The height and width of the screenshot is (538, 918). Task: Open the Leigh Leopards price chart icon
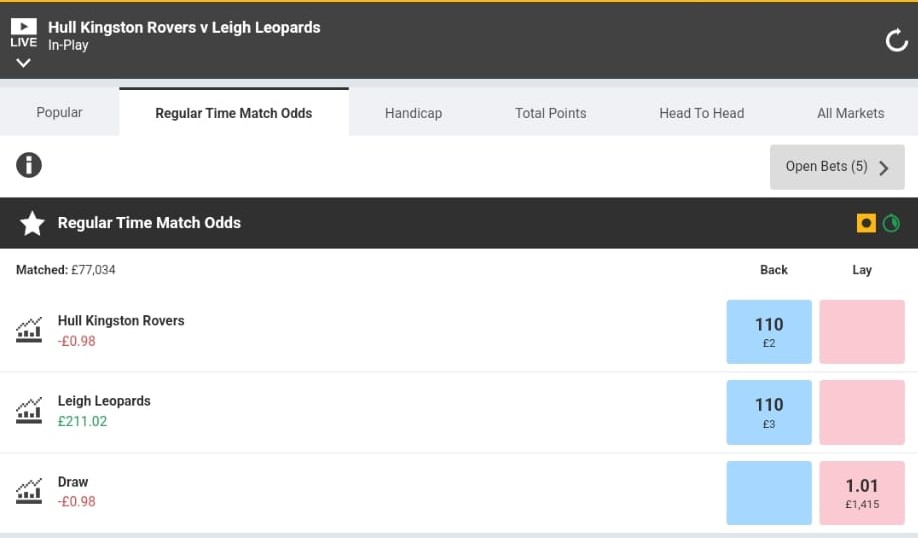(x=29, y=410)
